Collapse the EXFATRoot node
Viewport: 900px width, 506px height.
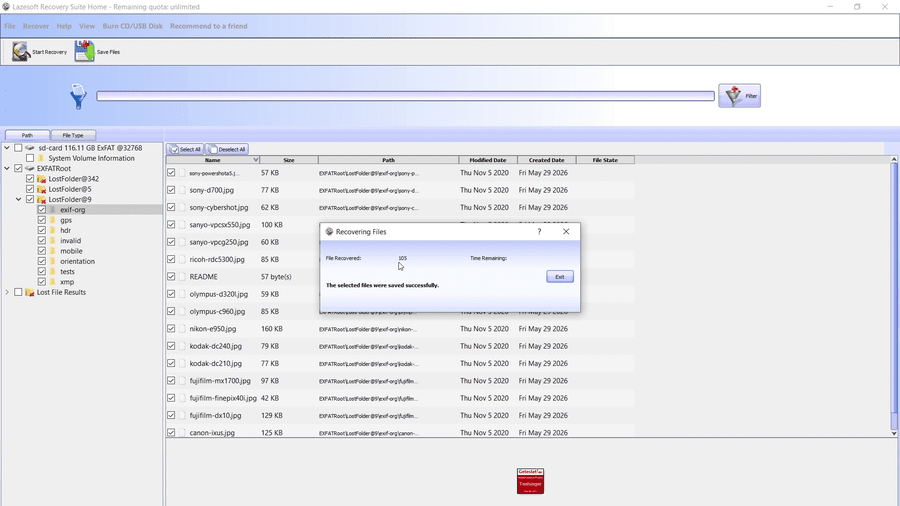pyautogui.click(x=7, y=169)
